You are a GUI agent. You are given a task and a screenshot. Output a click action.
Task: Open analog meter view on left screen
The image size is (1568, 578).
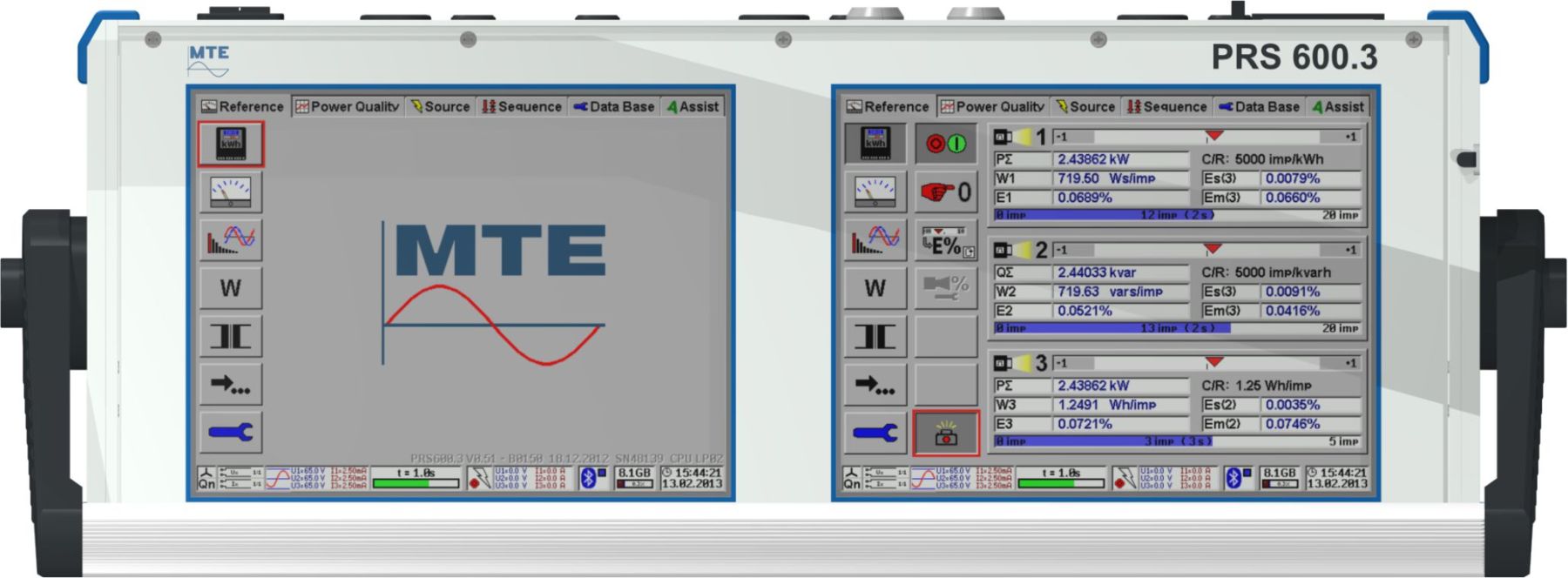(230, 192)
